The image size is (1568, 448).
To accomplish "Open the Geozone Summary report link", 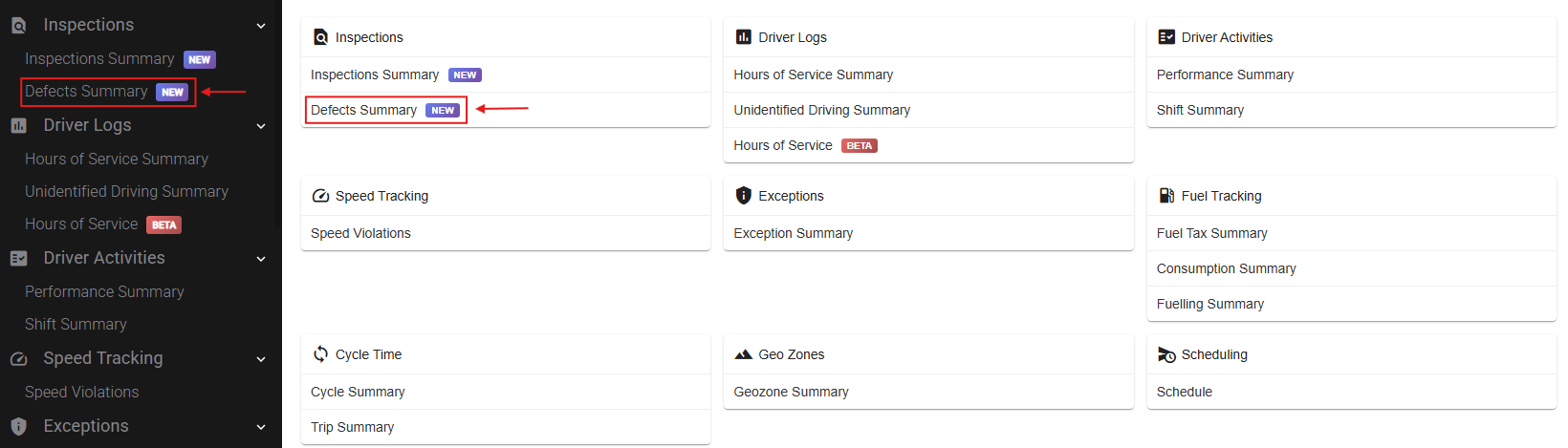I will pyautogui.click(x=791, y=392).
